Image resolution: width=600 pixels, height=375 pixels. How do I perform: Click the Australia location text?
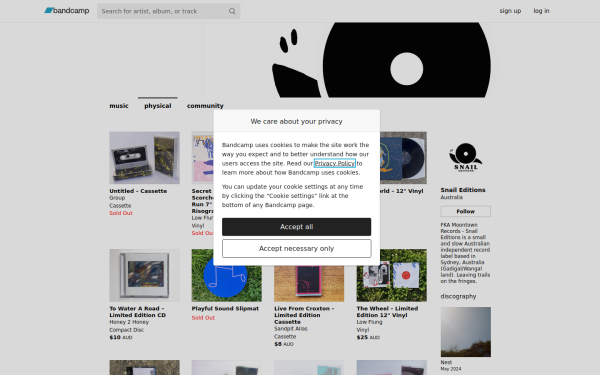tap(452, 197)
